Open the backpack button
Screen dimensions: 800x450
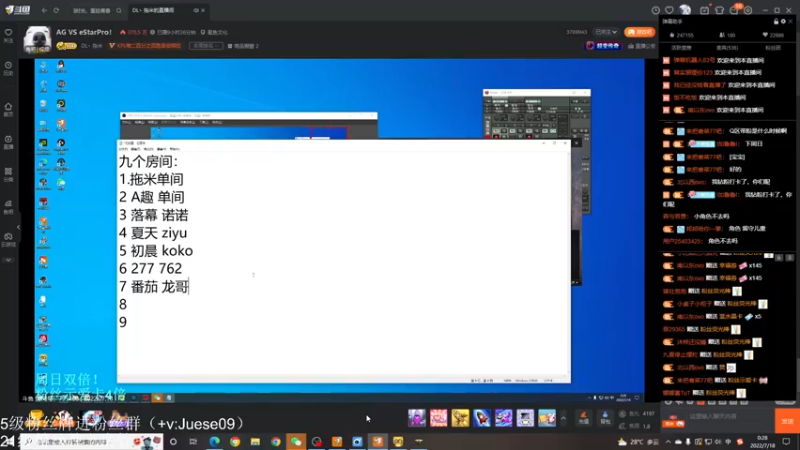605,418
